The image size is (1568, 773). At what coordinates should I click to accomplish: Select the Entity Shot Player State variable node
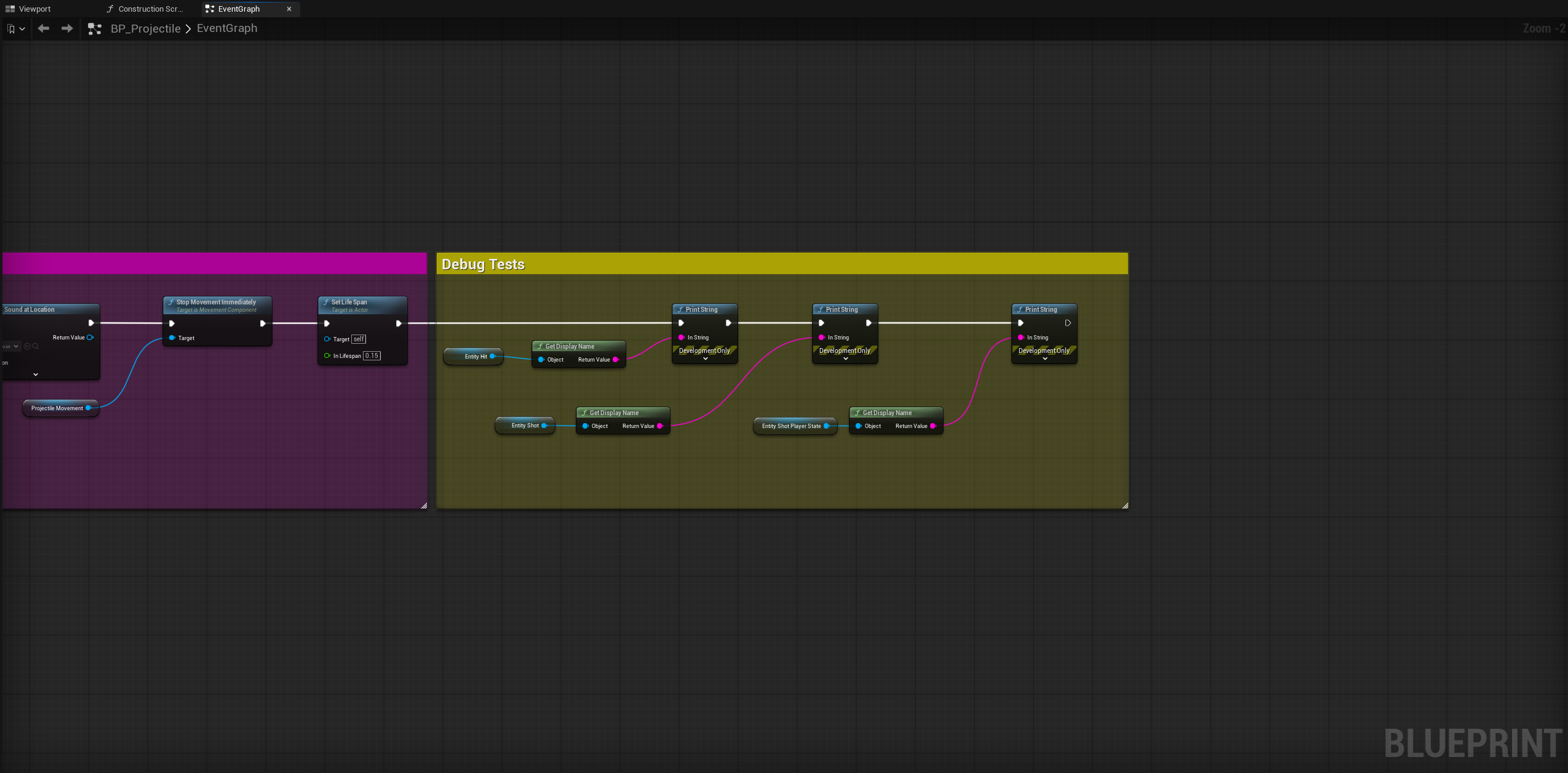pos(795,426)
